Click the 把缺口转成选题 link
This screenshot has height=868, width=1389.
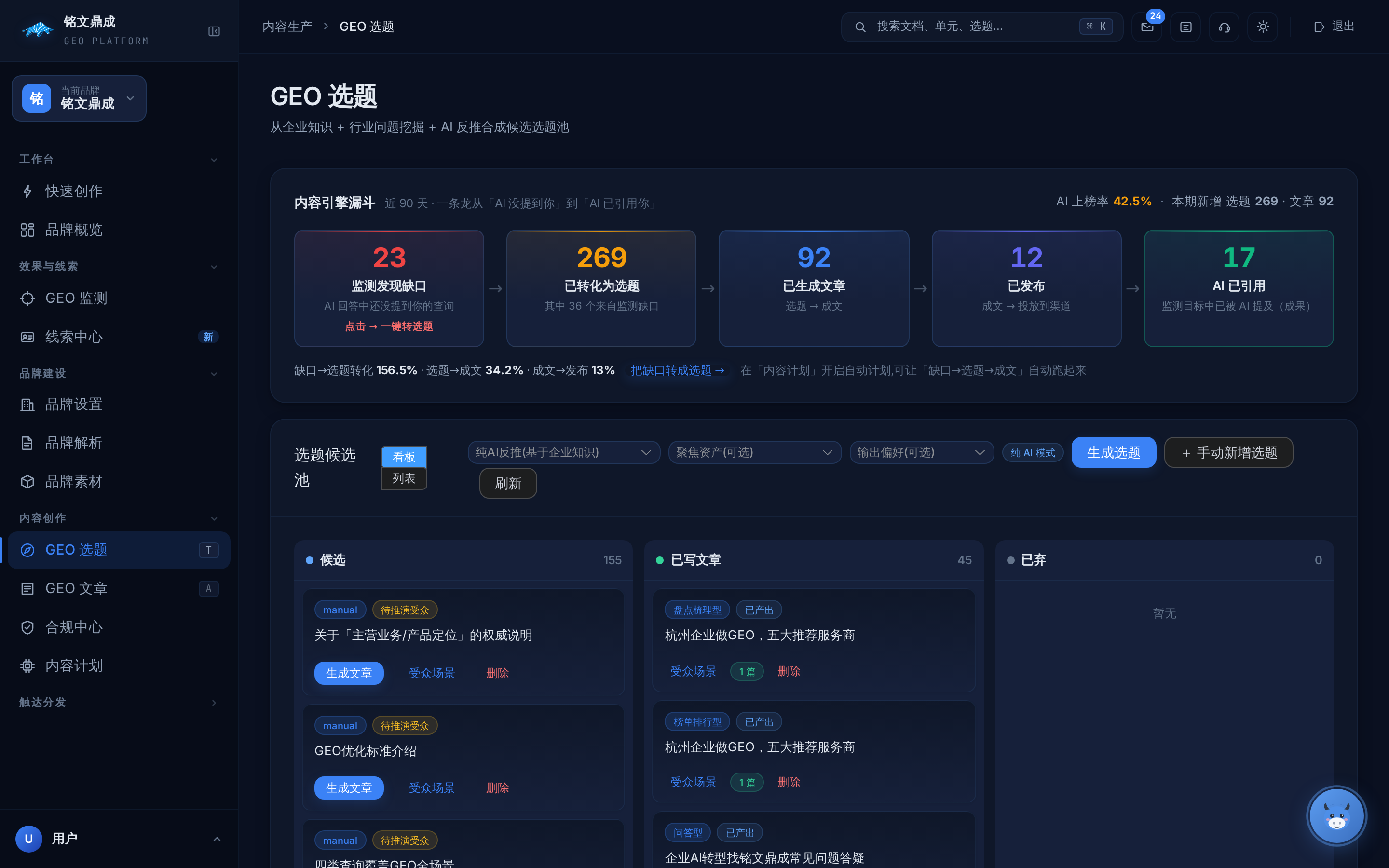(x=677, y=370)
